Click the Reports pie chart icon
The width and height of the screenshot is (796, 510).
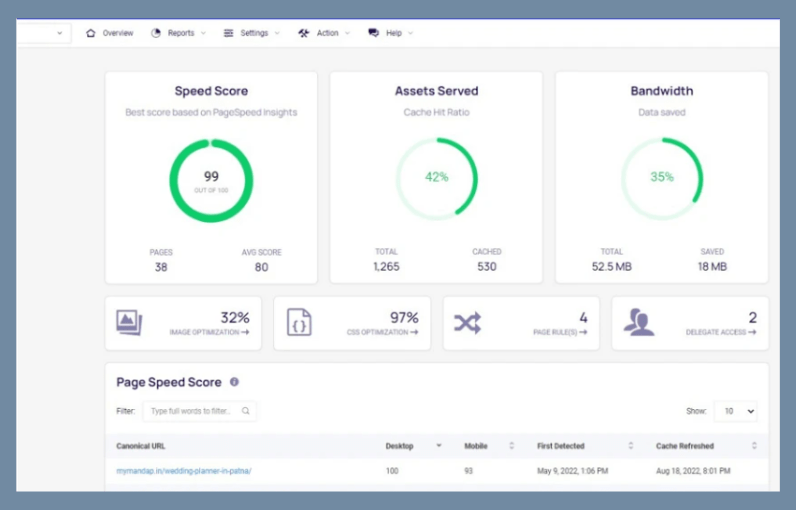tap(156, 33)
